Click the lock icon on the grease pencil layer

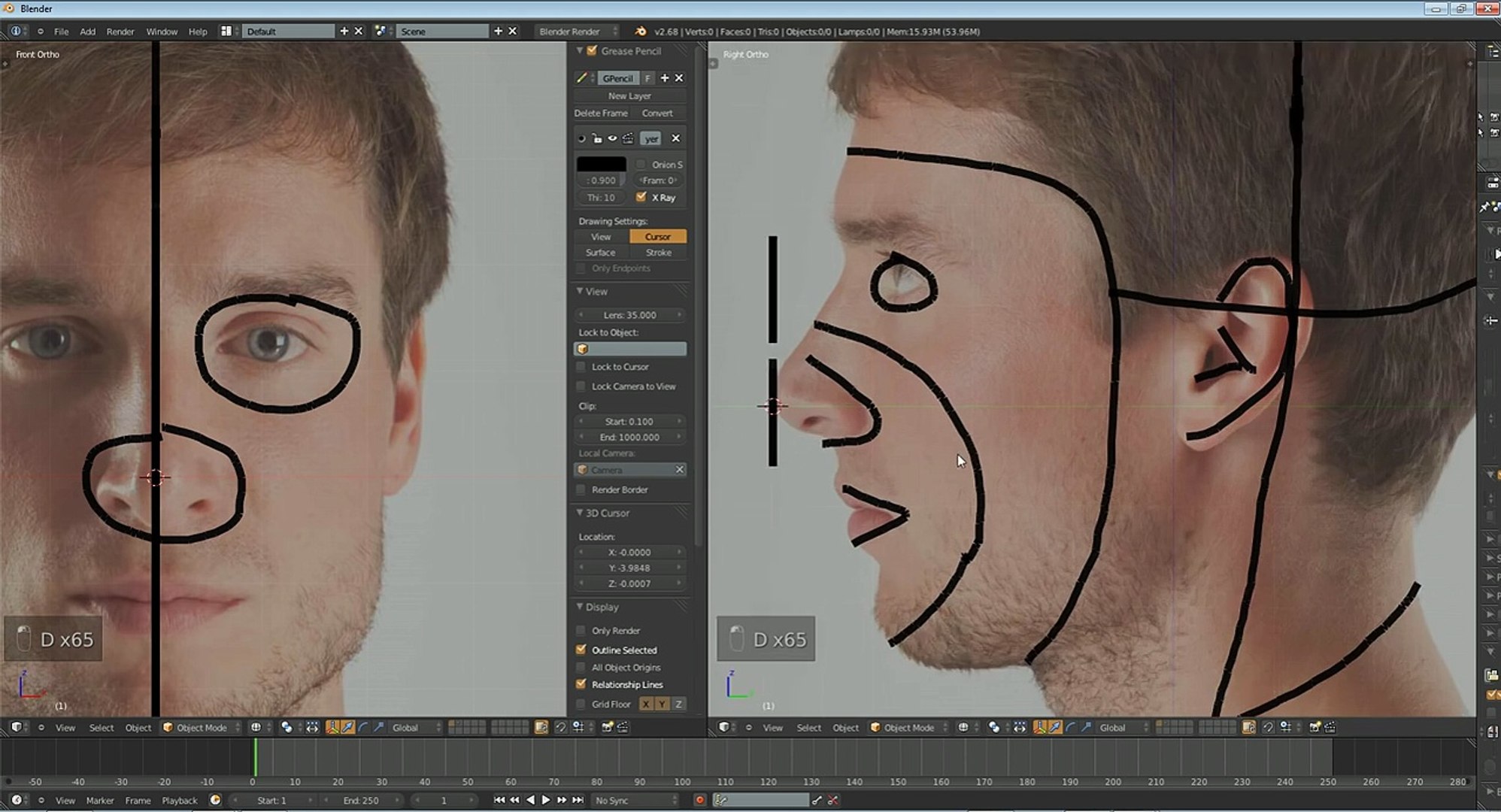coord(596,138)
